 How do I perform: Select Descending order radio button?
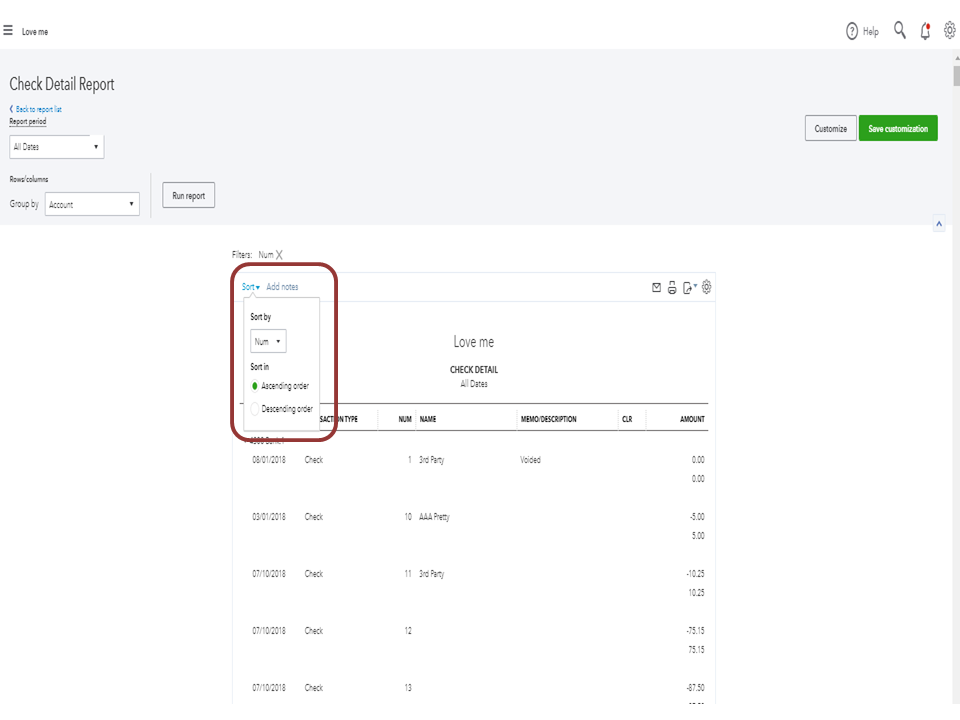pyautogui.click(x=255, y=408)
